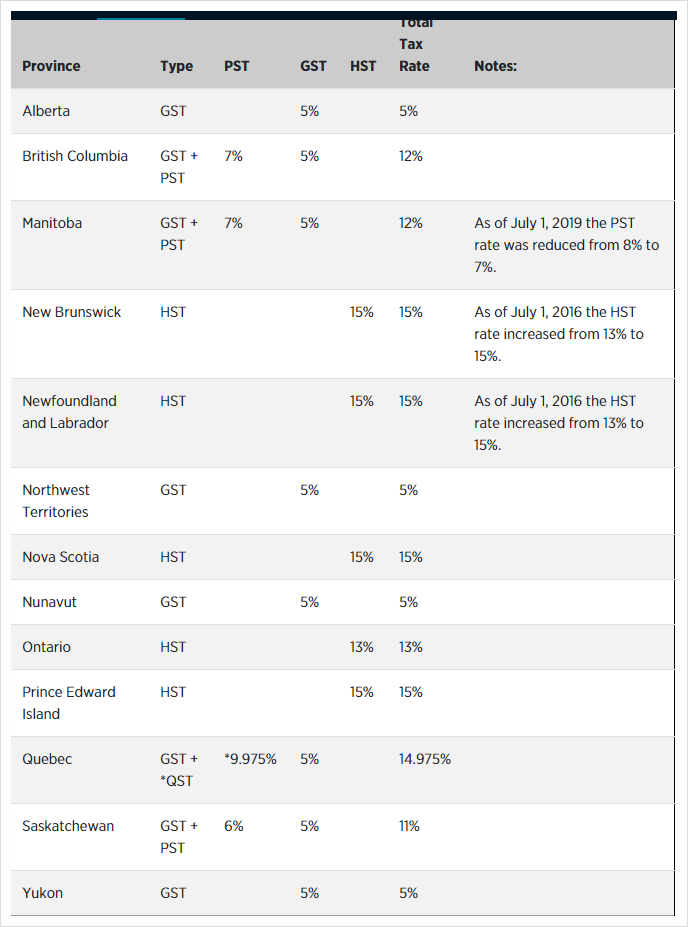Click the Province column header
Screen dimensions: 688x927
51,66
